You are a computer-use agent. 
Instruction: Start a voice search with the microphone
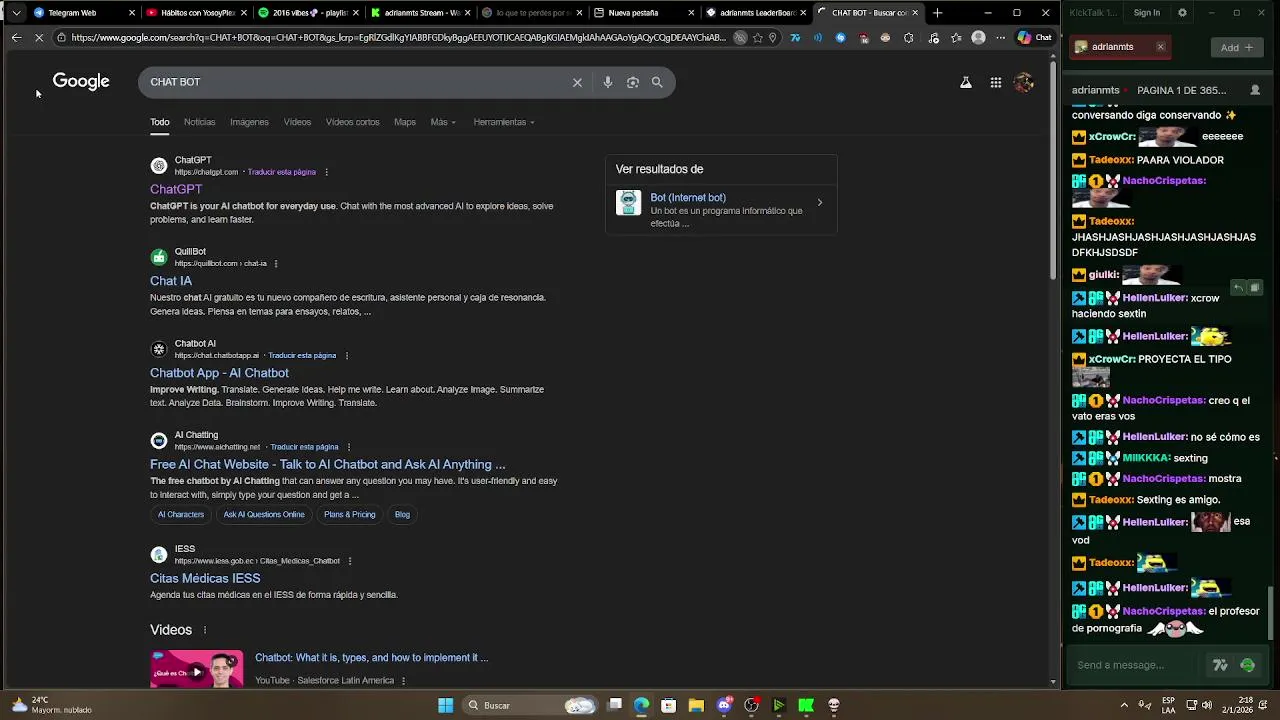tap(607, 82)
